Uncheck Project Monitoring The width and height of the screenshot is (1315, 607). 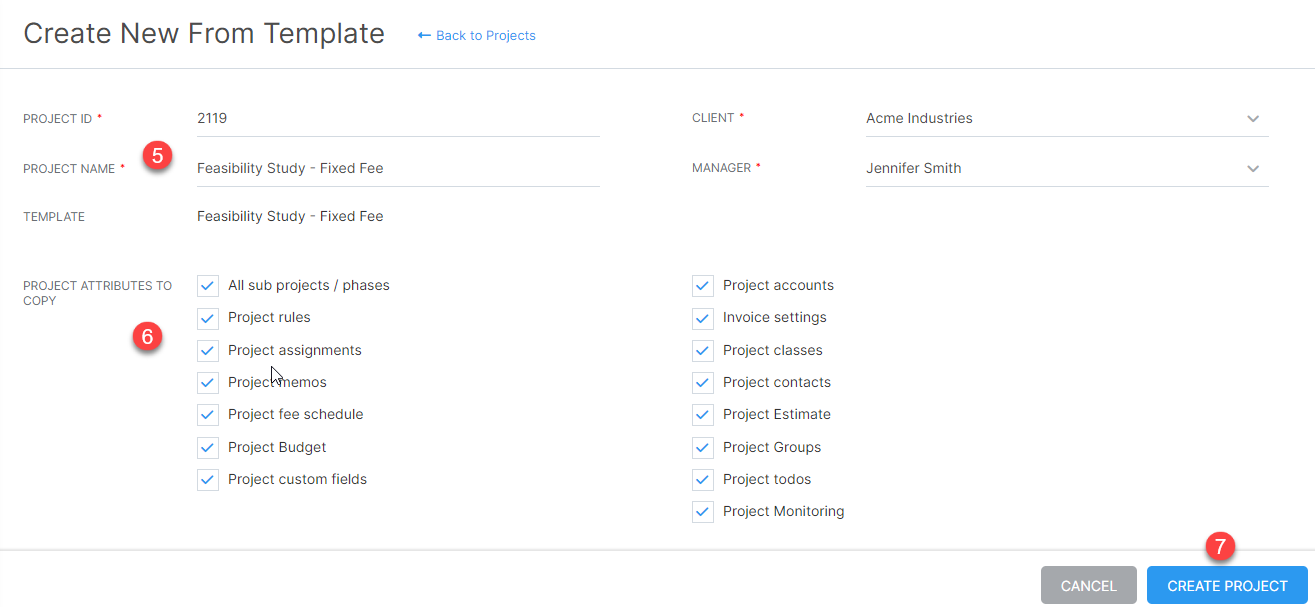[x=702, y=511]
